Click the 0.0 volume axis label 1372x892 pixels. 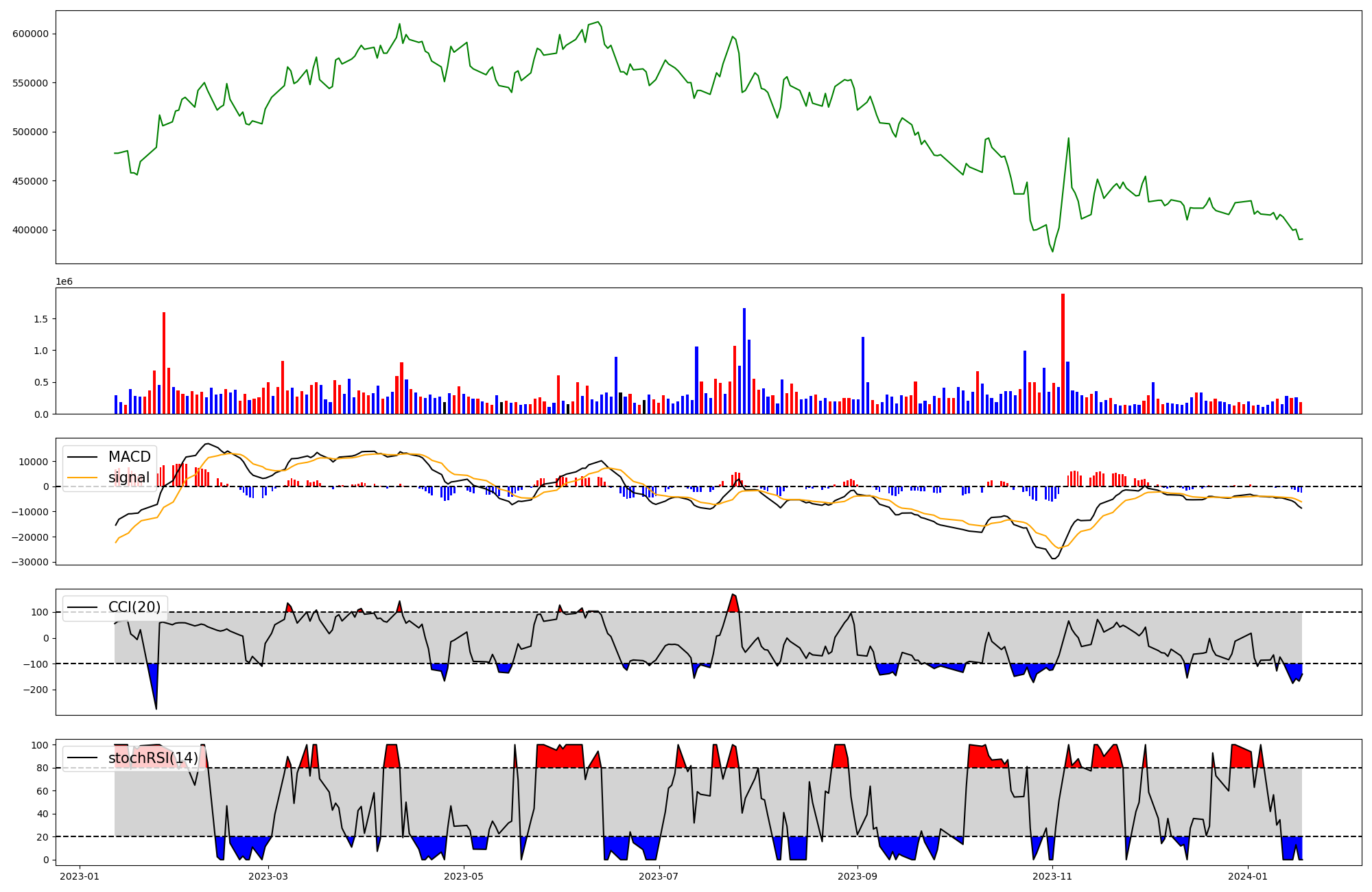tap(40, 414)
